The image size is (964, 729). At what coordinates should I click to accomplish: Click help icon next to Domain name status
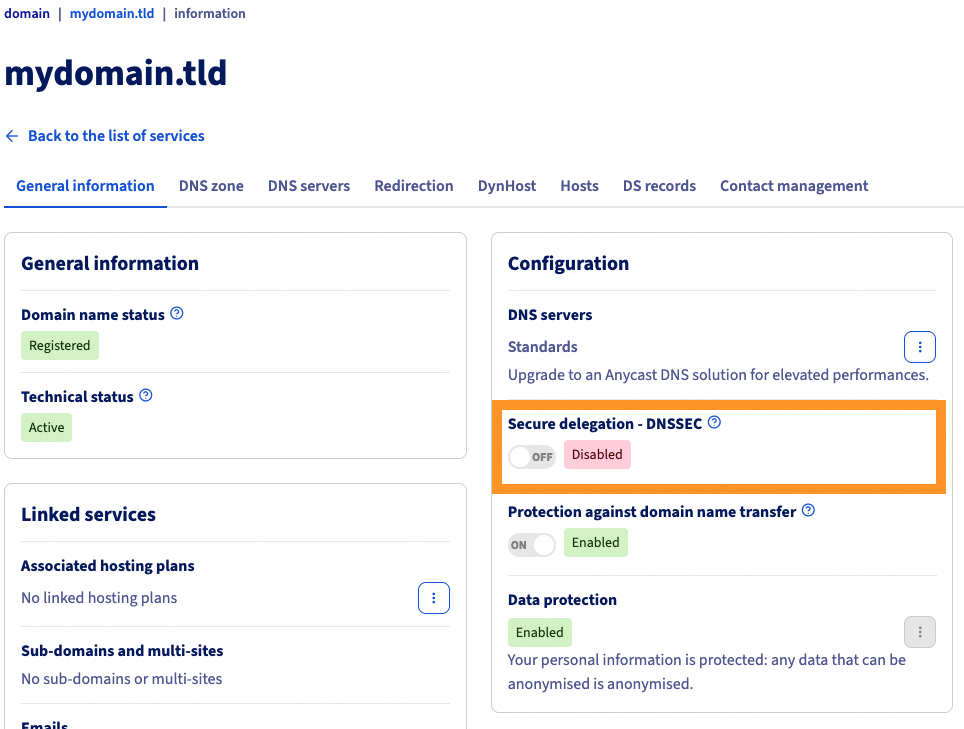177,313
